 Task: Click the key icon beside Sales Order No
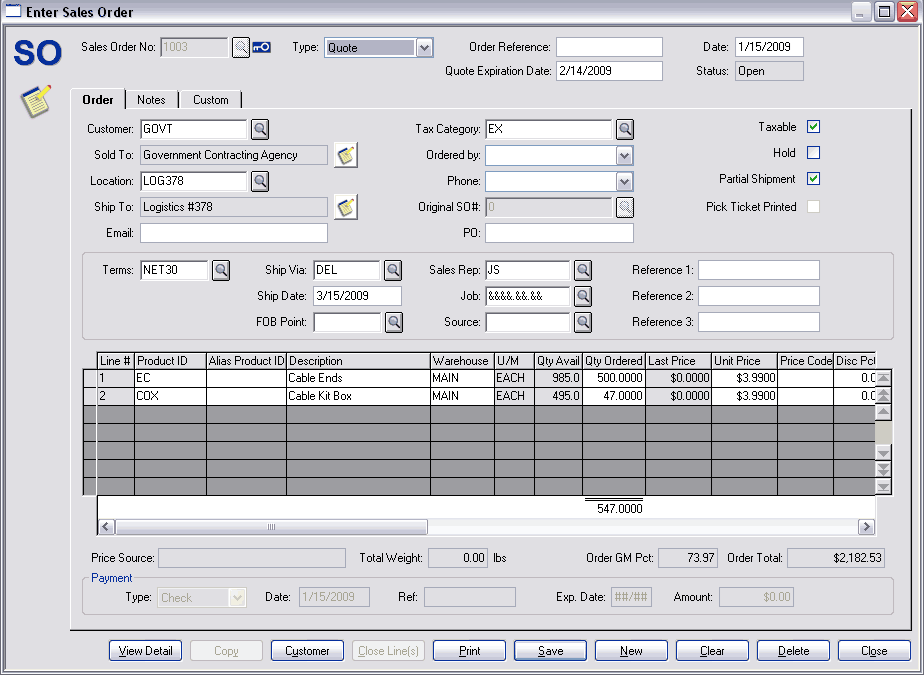261,47
